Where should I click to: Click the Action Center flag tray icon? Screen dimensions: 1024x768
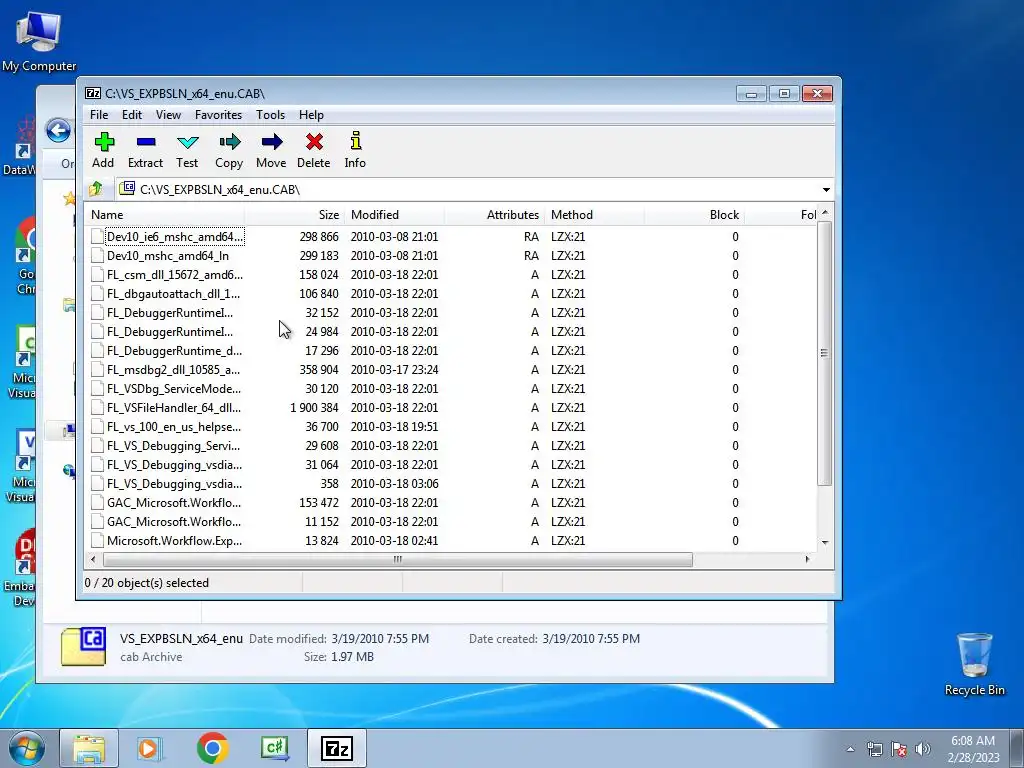(899, 749)
